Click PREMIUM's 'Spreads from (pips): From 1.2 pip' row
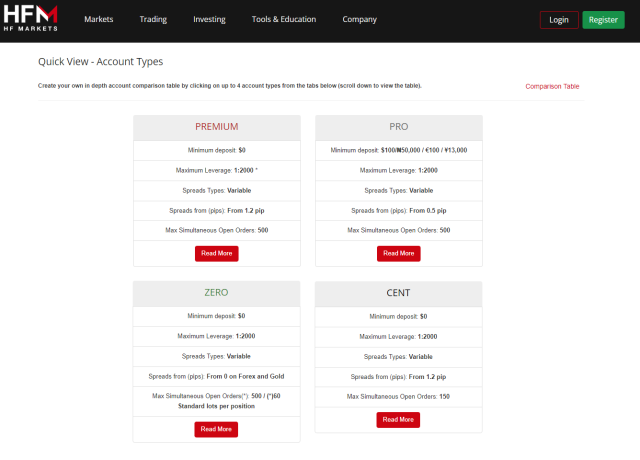 pyautogui.click(x=217, y=211)
